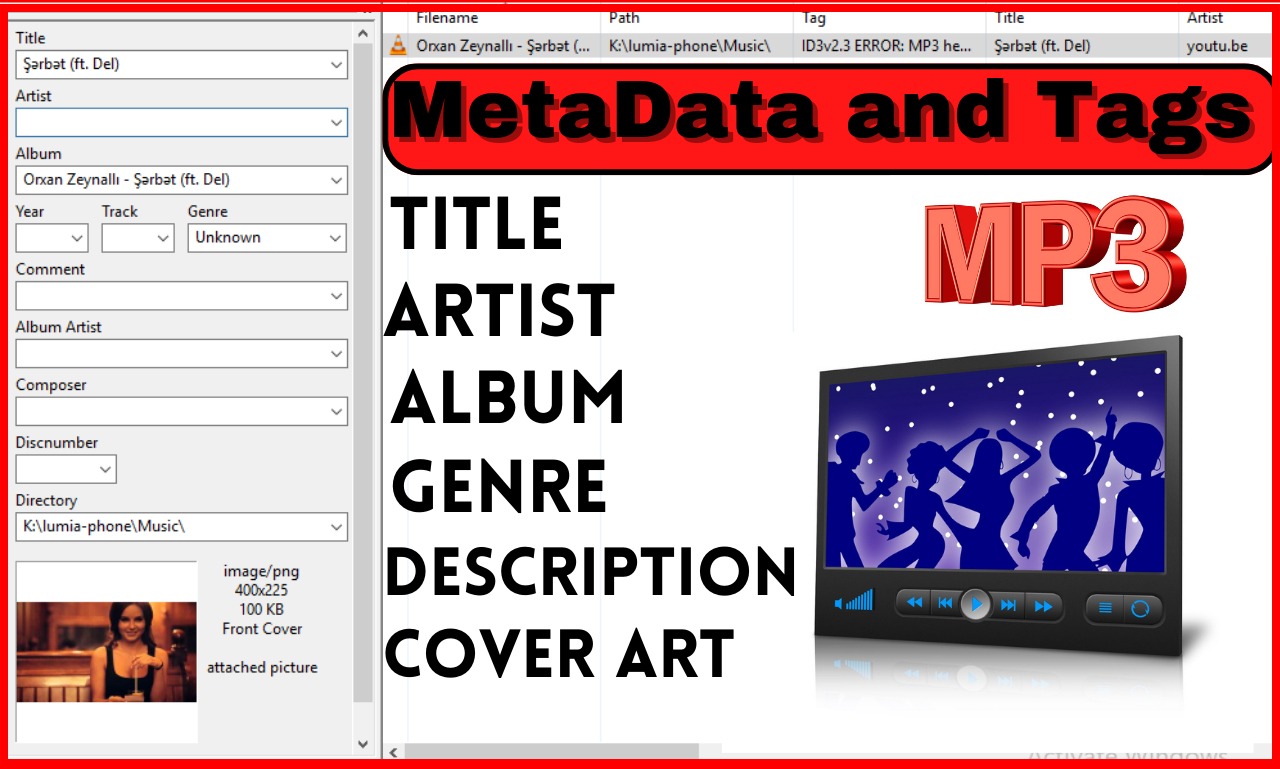Open the Directory path dropdown arrow
This screenshot has height=769, width=1280.
coord(336,527)
